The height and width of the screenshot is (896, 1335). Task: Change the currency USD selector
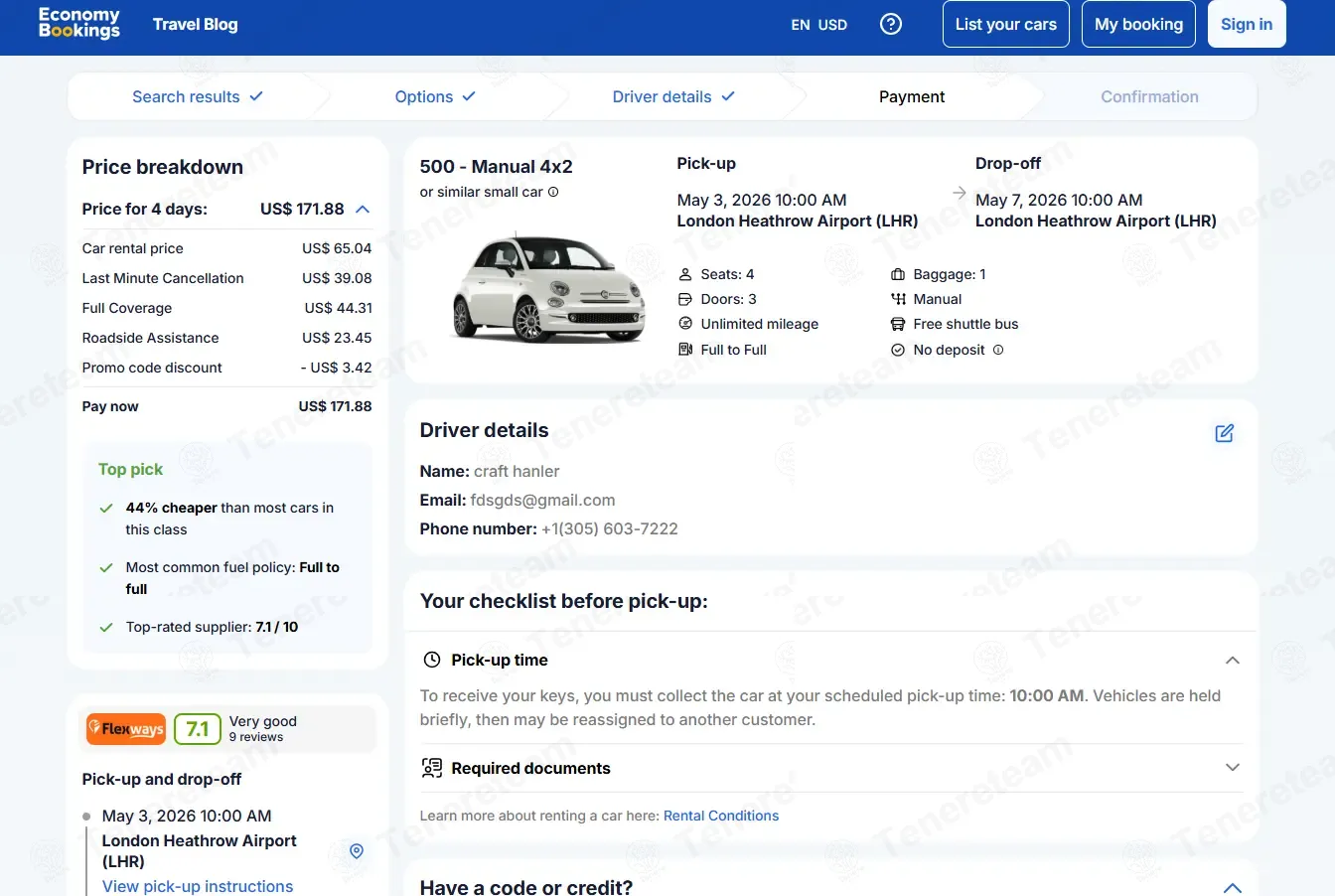832,25
